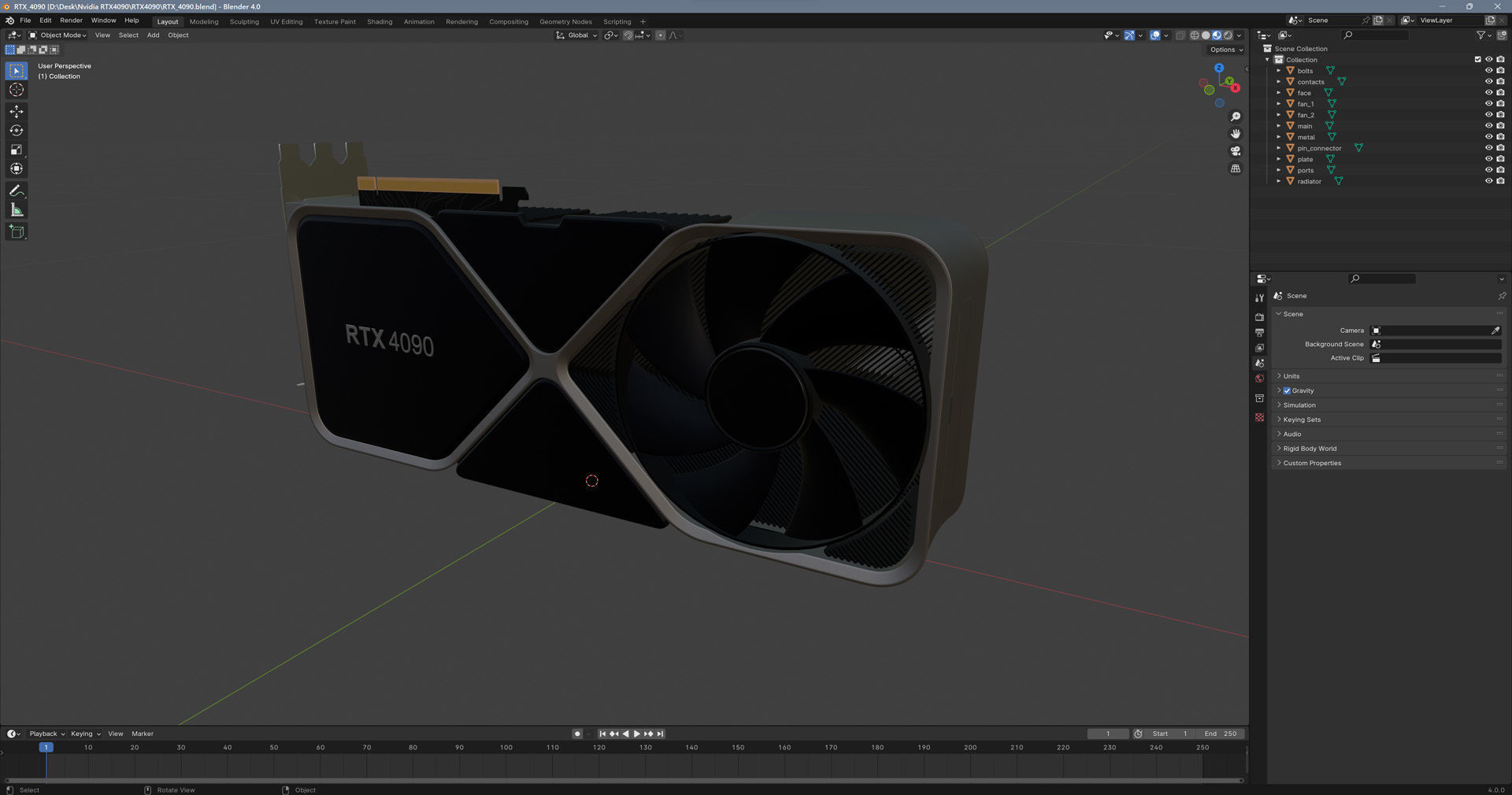This screenshot has width=1512, height=795.
Task: Activate the Scale tool
Action: point(17,150)
